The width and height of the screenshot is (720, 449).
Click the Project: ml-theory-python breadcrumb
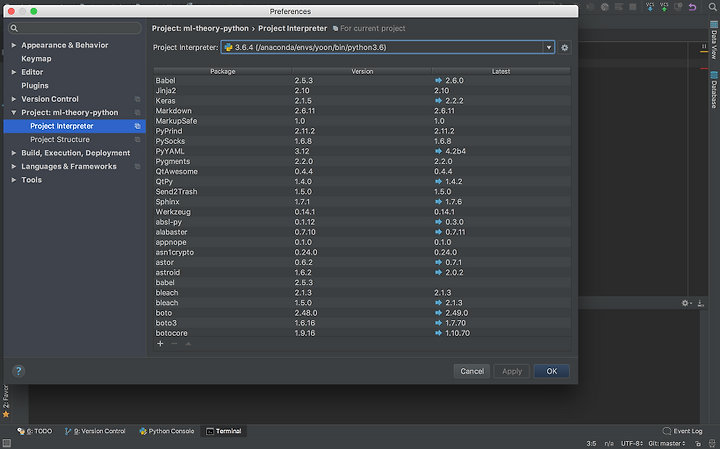point(200,28)
